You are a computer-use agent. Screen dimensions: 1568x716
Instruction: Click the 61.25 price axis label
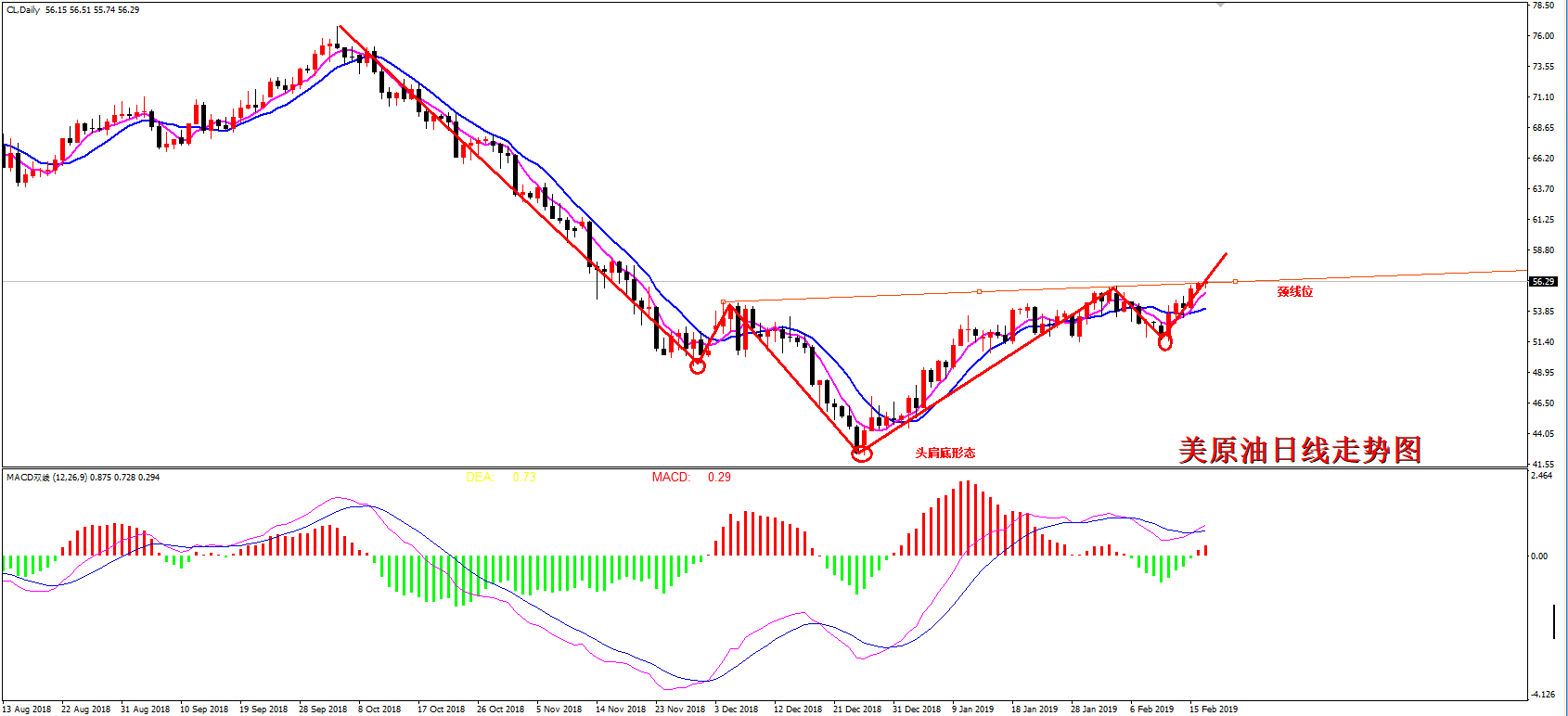[1543, 220]
